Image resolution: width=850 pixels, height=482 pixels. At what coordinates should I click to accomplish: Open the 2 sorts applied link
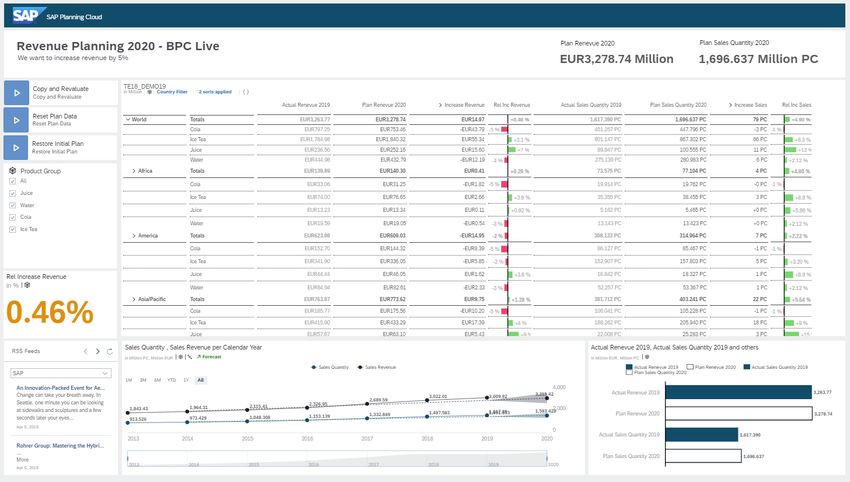215,92
